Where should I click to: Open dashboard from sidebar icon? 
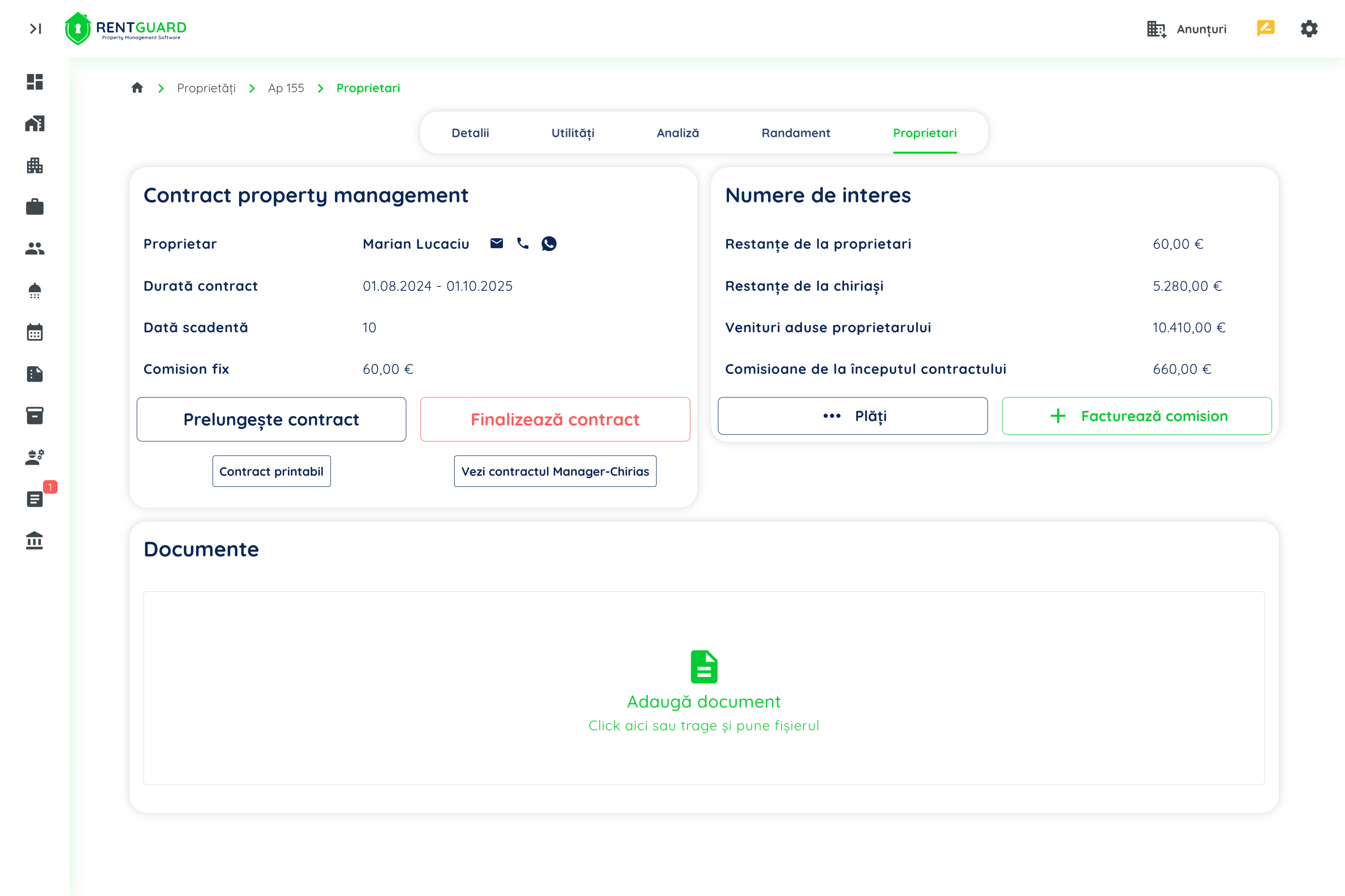click(x=35, y=82)
